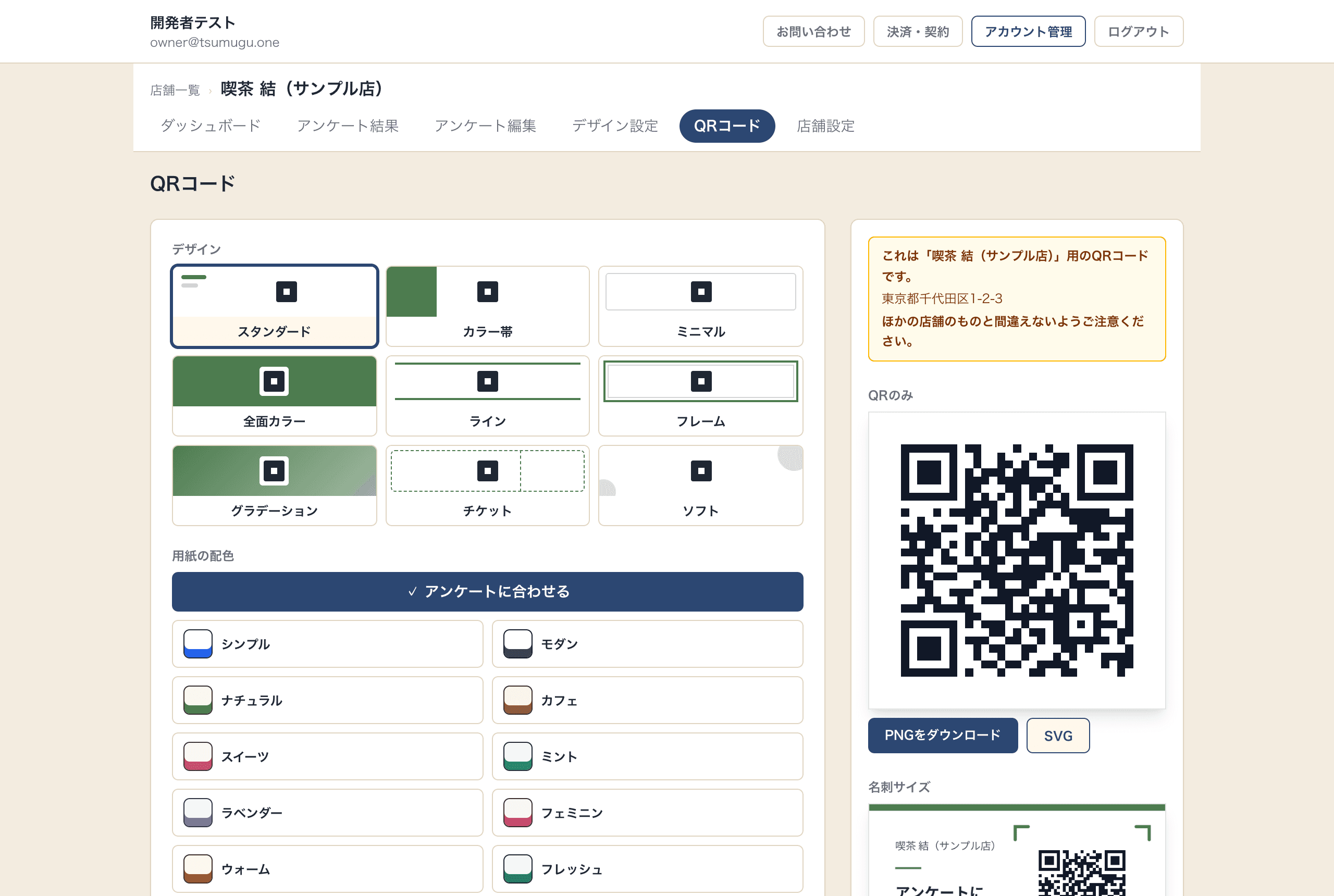Open the アンケート編集 tab
Screen dimensions: 1334x896
(x=485, y=126)
